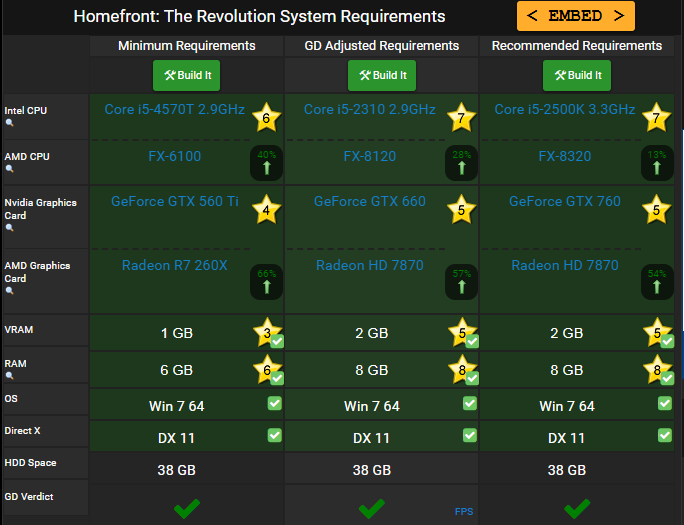Open the Core i5-2500K 3.3GHz link

point(564,109)
